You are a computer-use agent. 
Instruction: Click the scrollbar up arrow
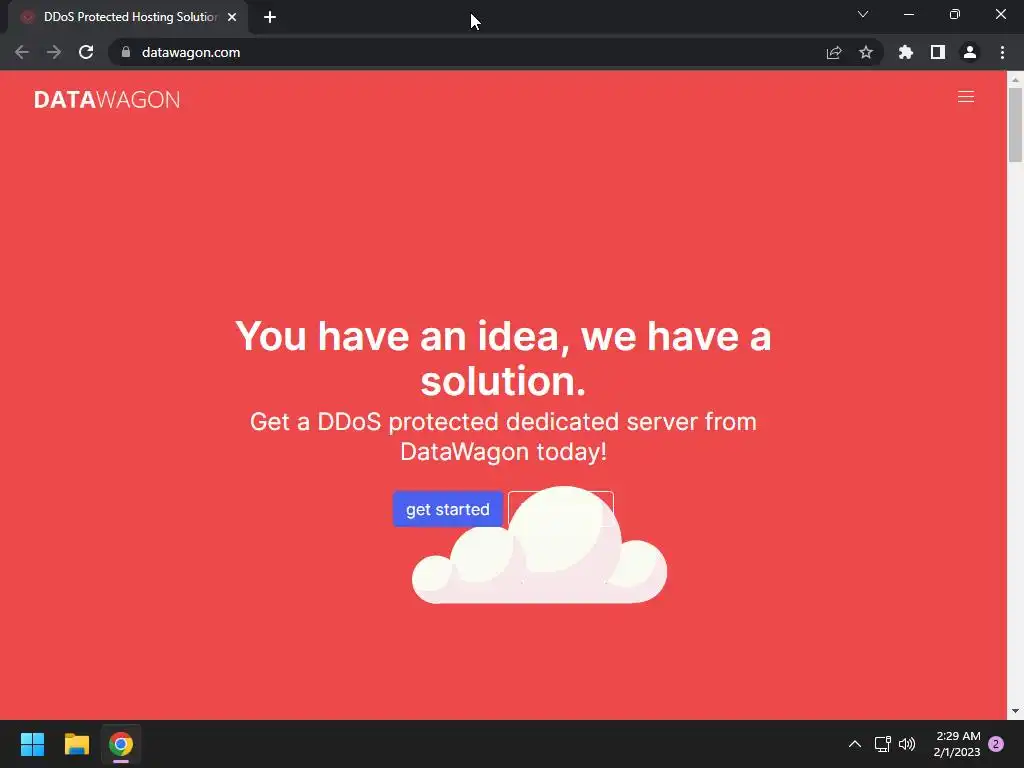1015,80
